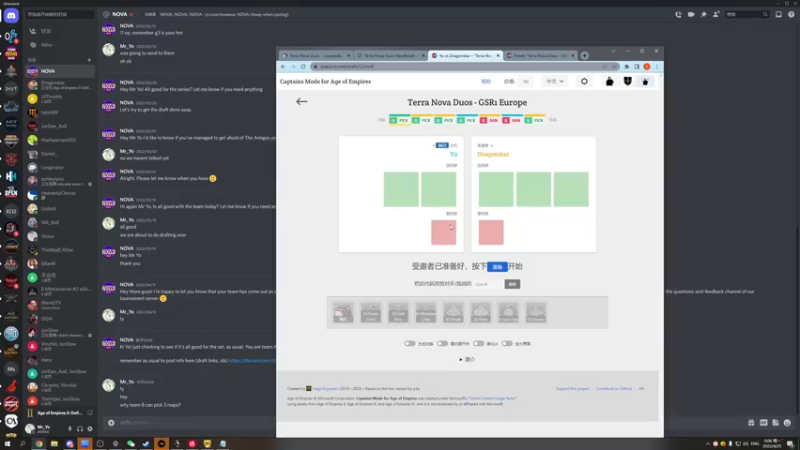Switch to Terra Nova Duos Handbook tab
This screenshot has height=450, width=800.
click(x=390, y=56)
